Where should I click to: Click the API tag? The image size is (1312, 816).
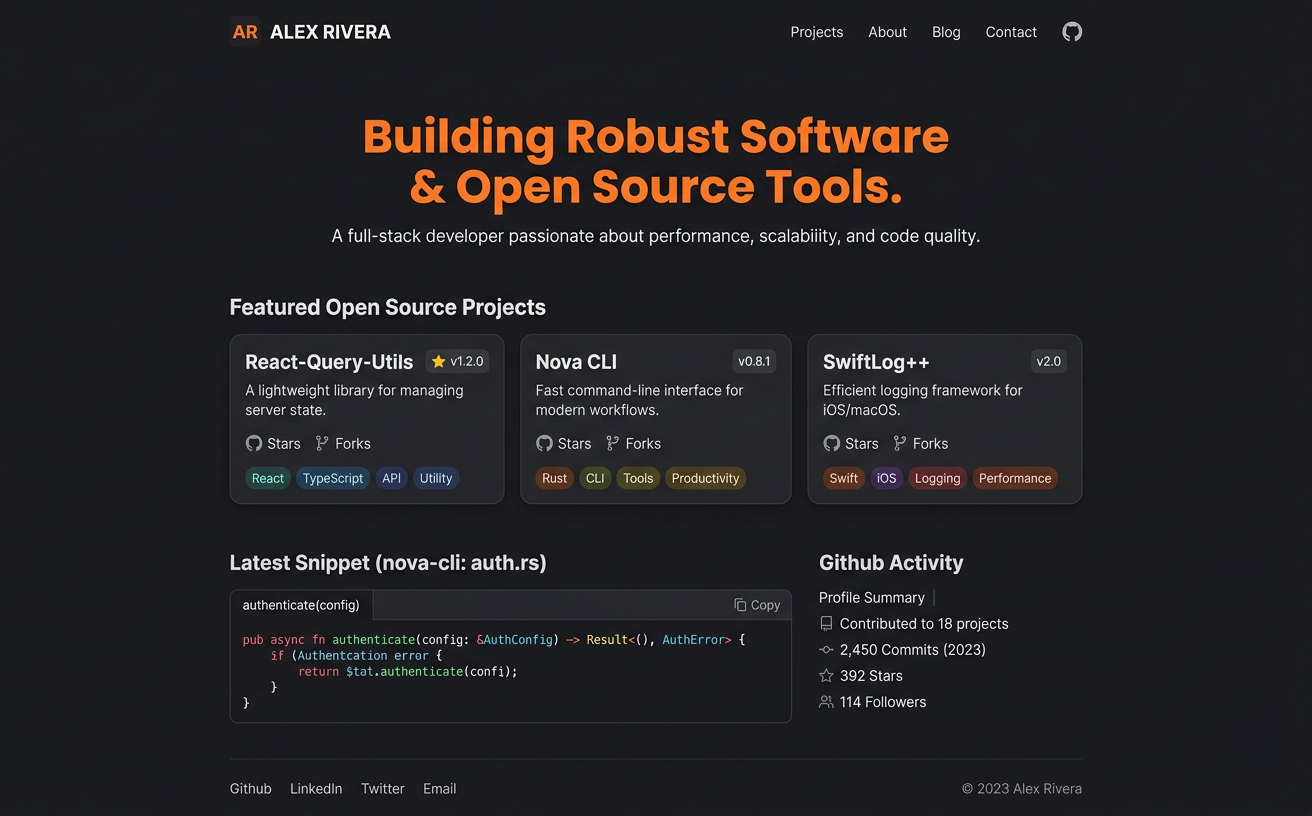391,478
